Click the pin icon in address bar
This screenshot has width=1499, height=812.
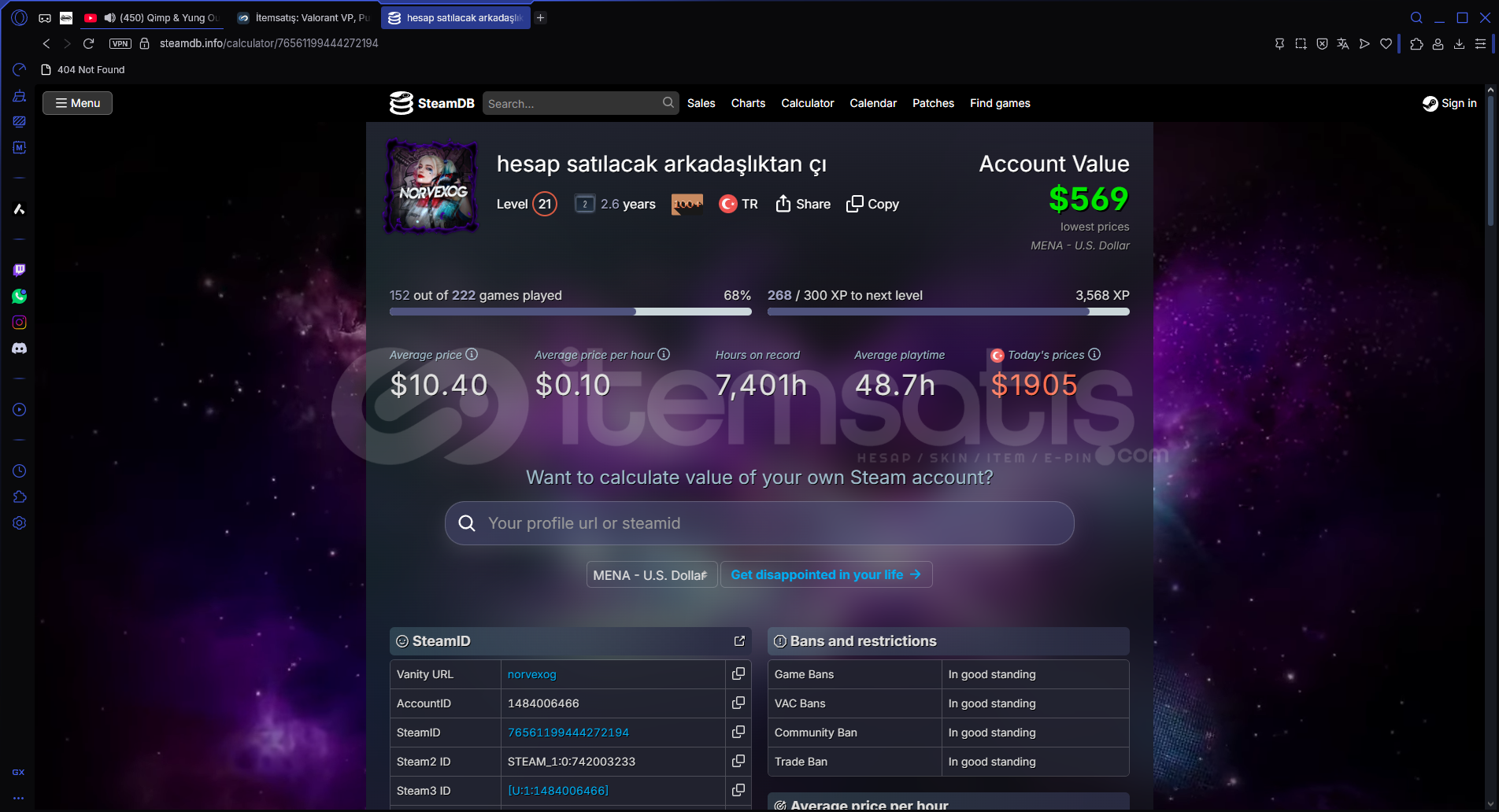pyautogui.click(x=1279, y=43)
